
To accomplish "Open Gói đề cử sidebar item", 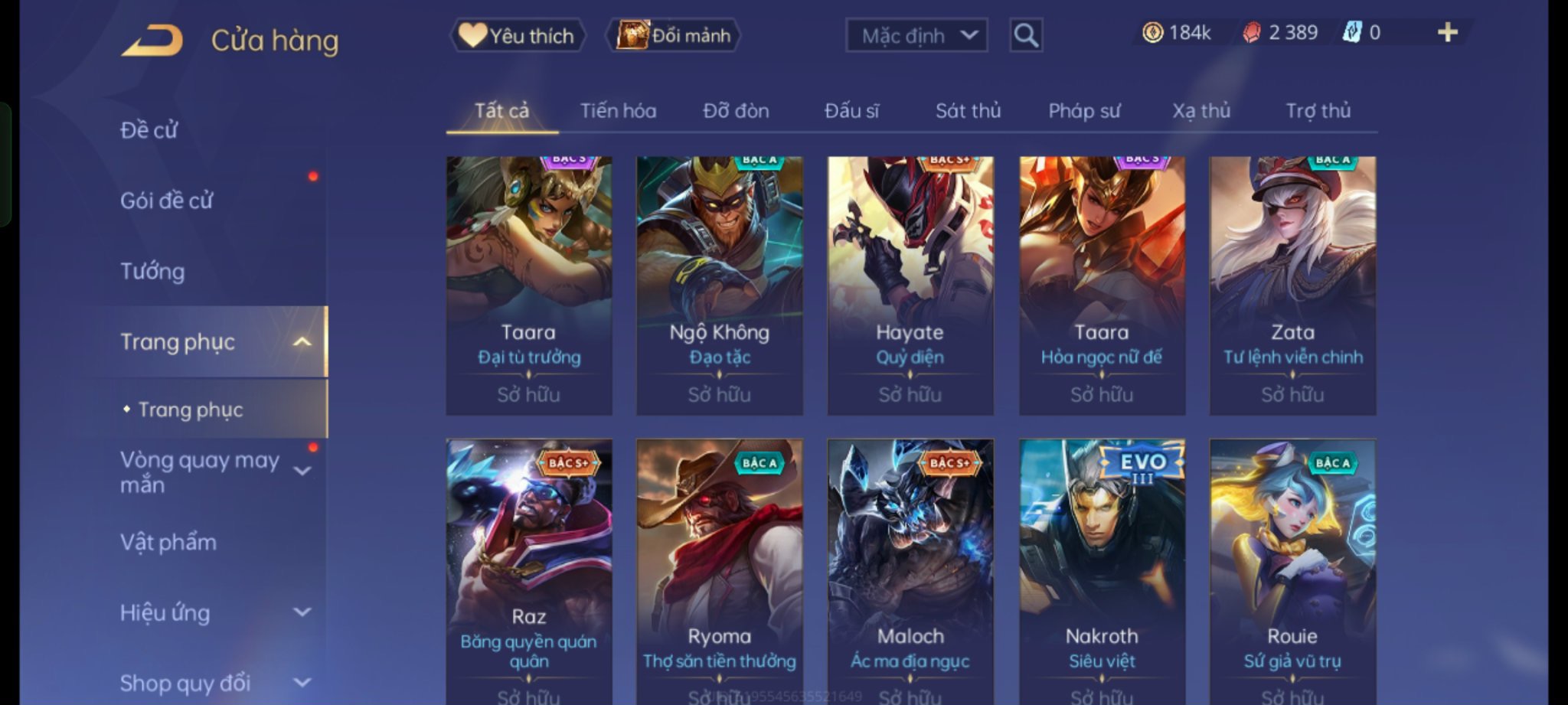I will click(x=166, y=201).
